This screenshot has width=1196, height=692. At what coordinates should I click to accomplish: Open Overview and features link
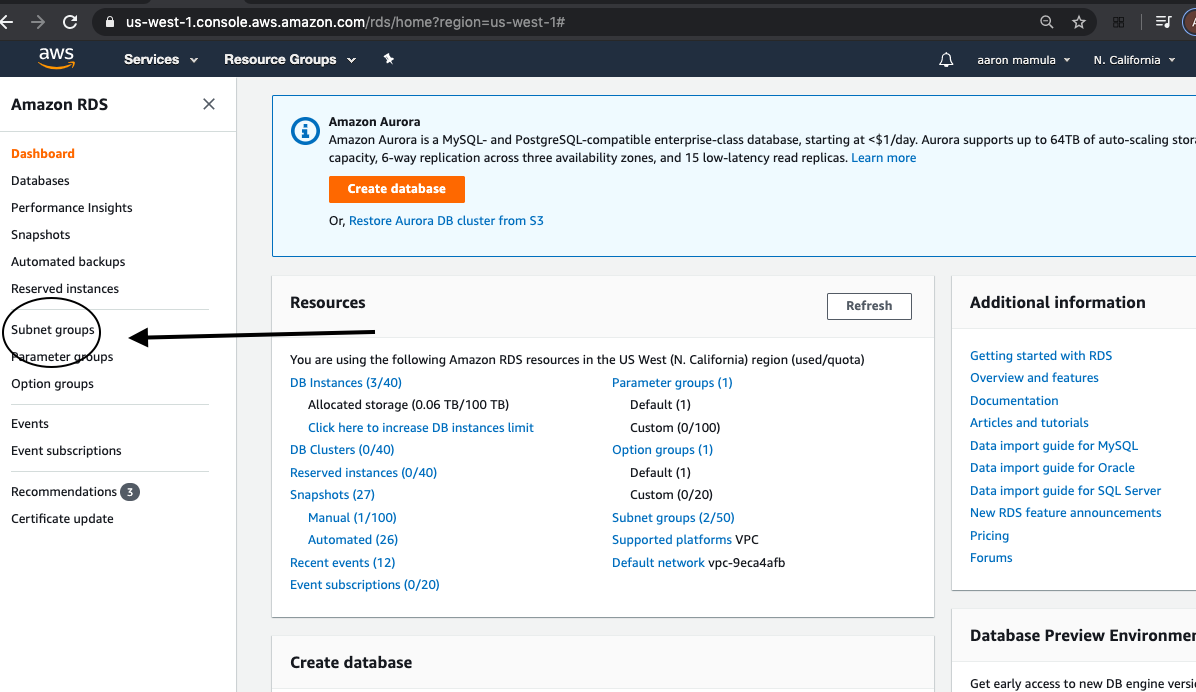point(1034,378)
